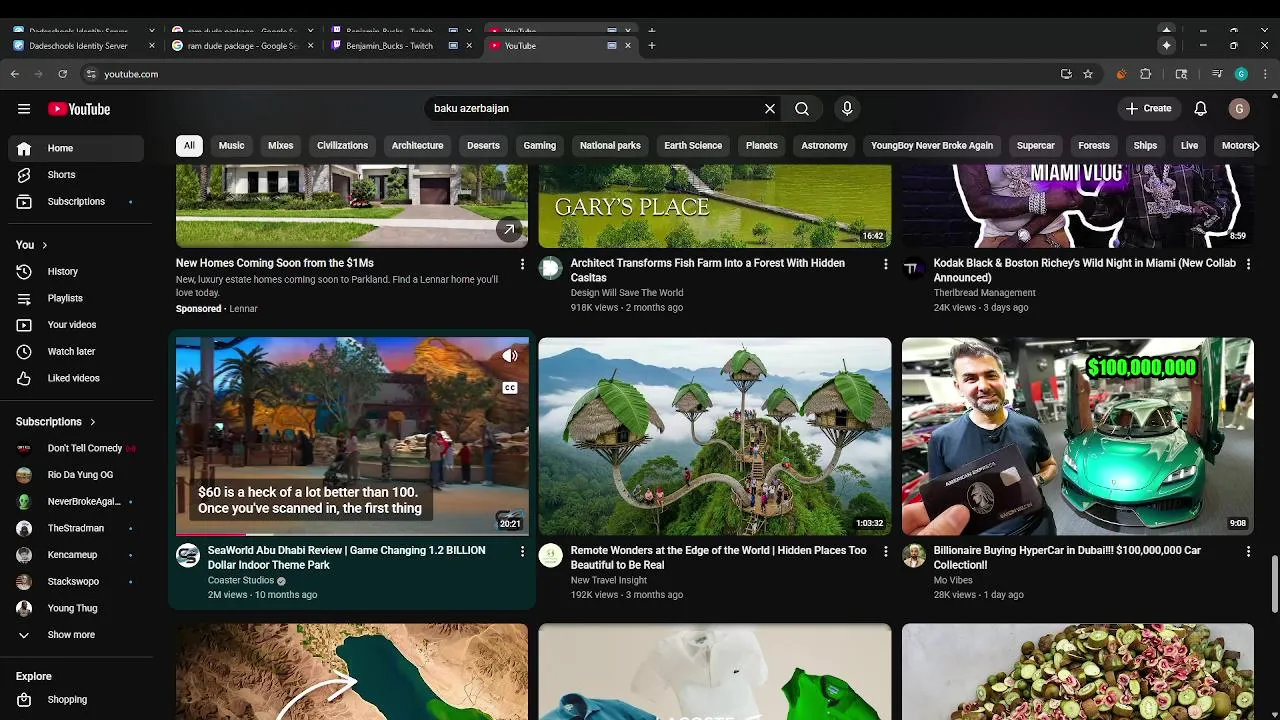
Task: Click the SeaWorld preview progress bar
Action: pos(352,535)
